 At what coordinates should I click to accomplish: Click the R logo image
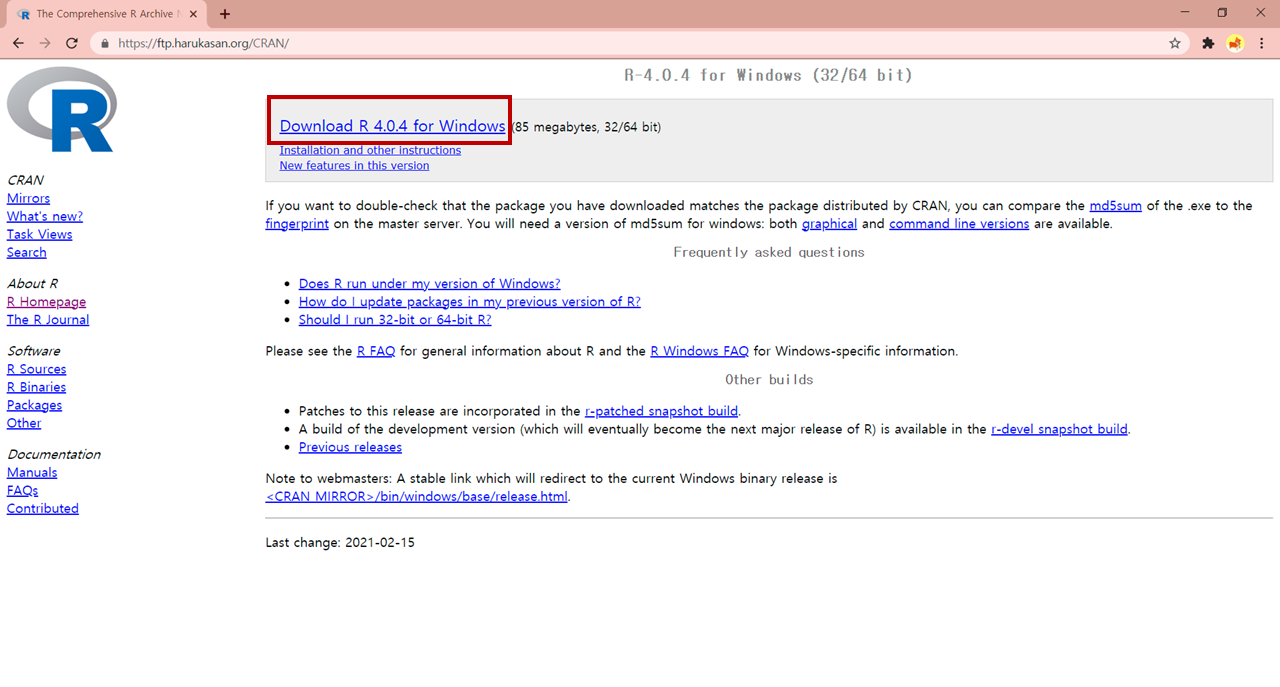click(x=62, y=109)
